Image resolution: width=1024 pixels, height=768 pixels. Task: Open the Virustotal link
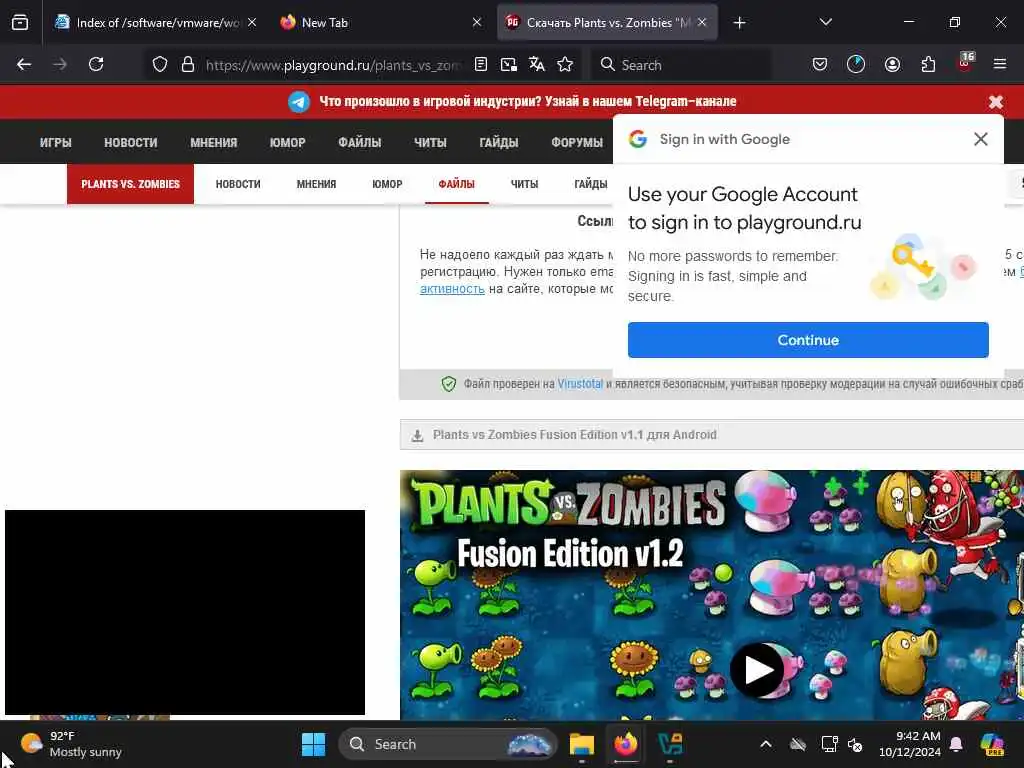pyautogui.click(x=580, y=384)
